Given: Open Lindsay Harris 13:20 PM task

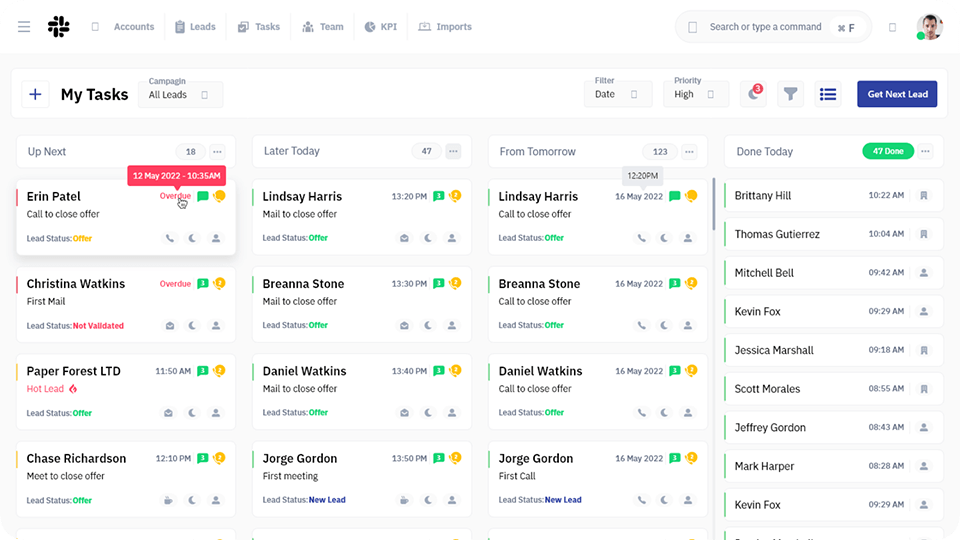Looking at the screenshot, I should coord(362,217).
